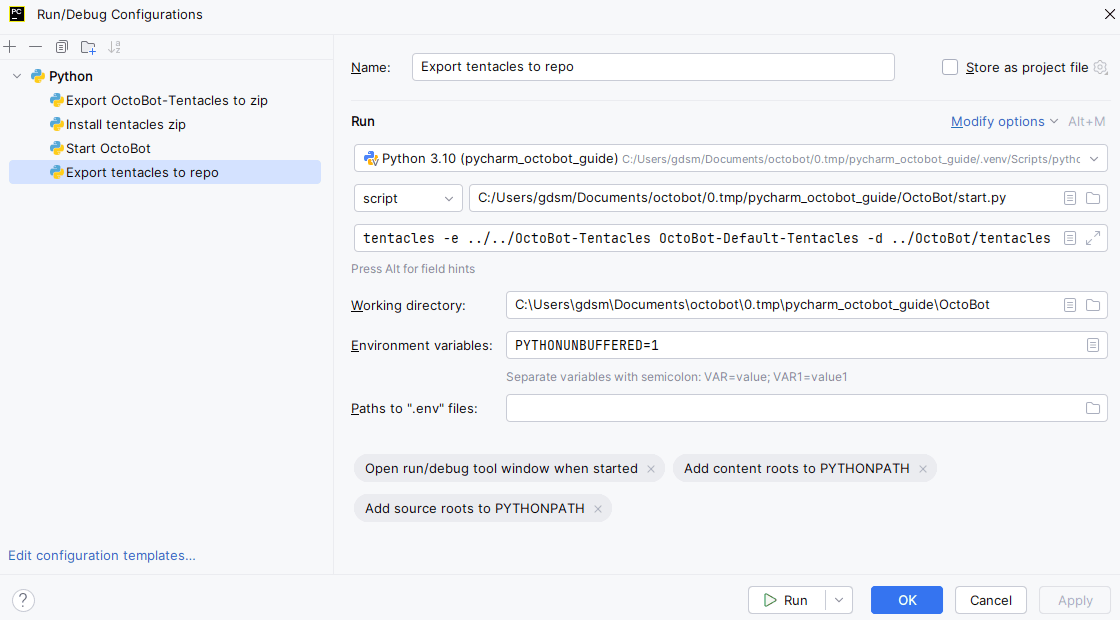Open the script/module type dropdown
Image resolution: width=1120 pixels, height=620 pixels.
(408, 199)
